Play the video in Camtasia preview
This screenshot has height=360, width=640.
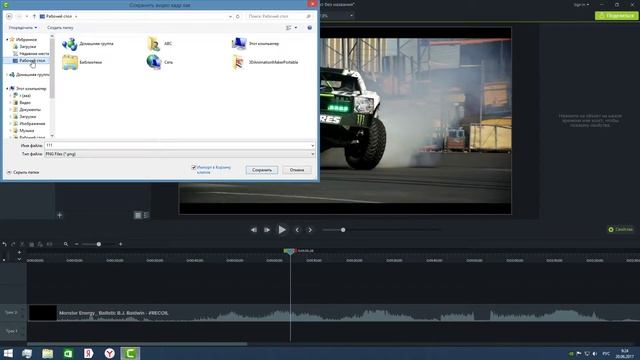282,230
